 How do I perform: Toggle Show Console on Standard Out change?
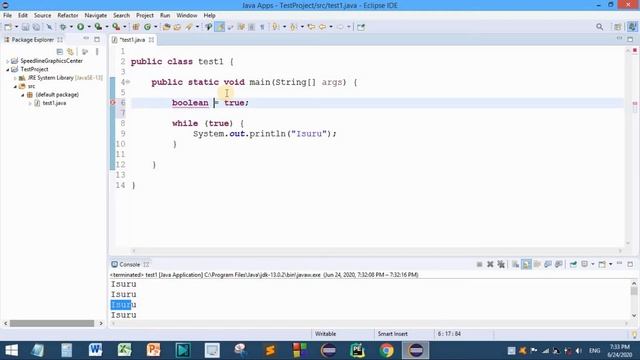point(548,264)
